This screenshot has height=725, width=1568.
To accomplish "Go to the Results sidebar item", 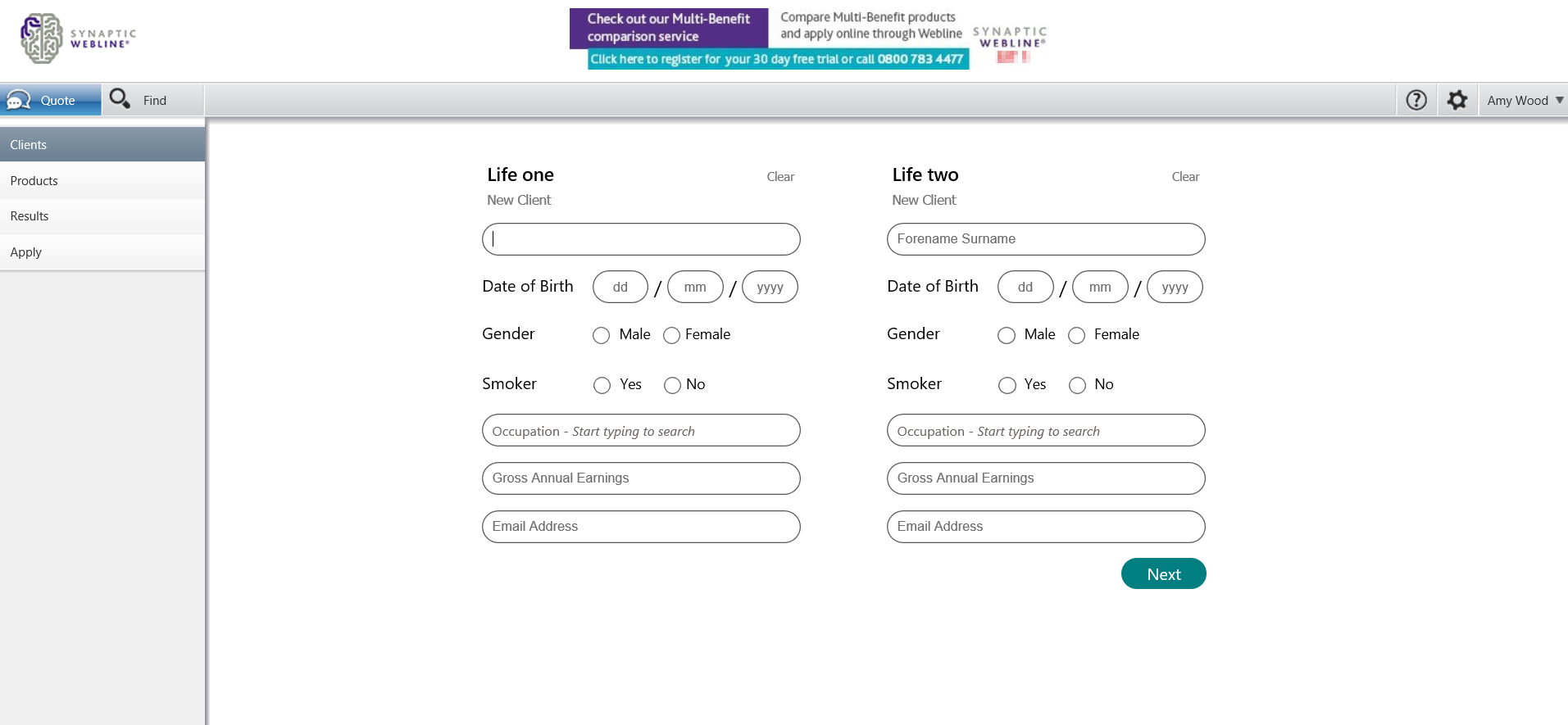I will [x=30, y=216].
